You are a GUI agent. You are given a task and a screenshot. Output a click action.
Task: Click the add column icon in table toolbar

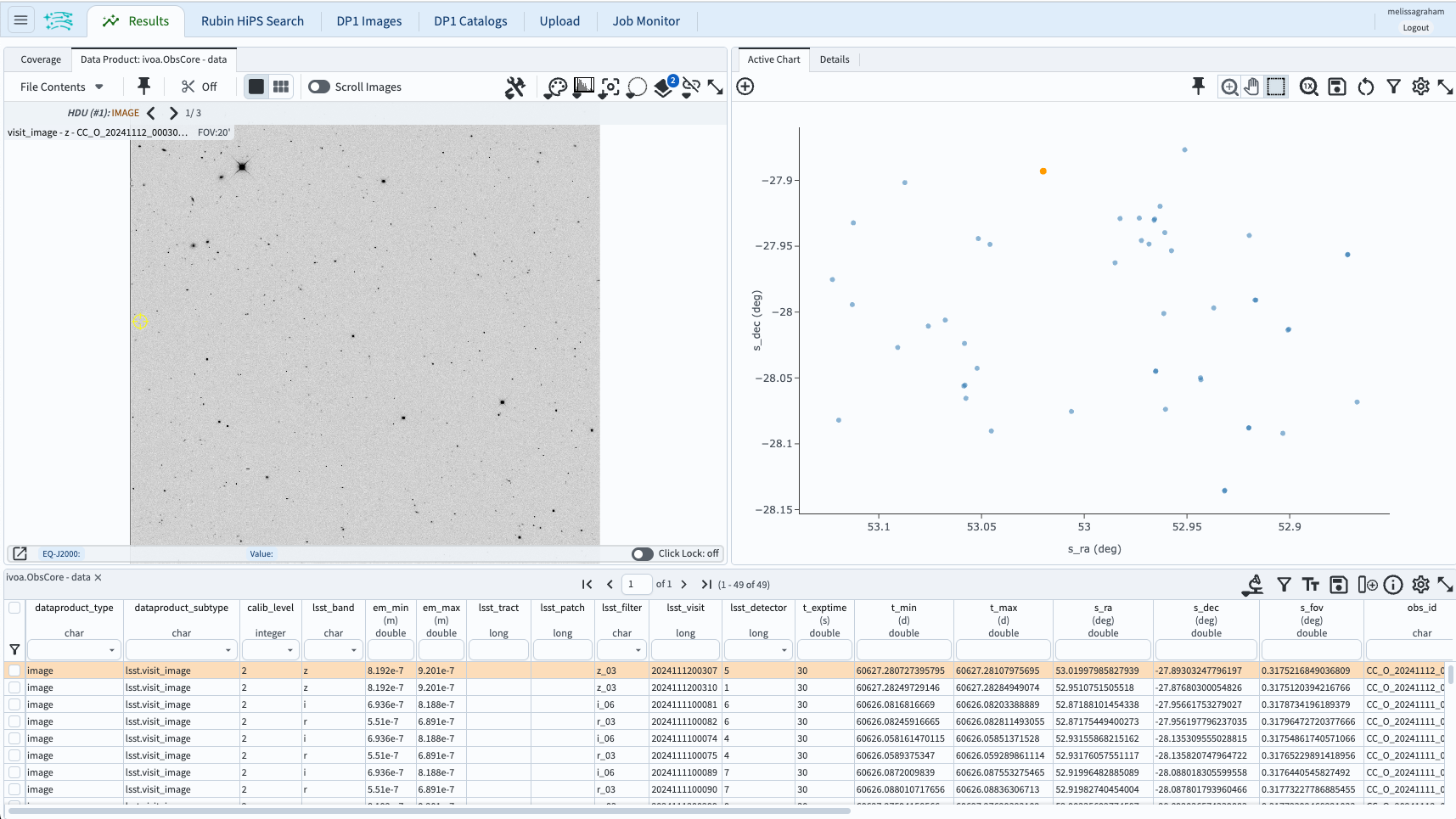1367,584
